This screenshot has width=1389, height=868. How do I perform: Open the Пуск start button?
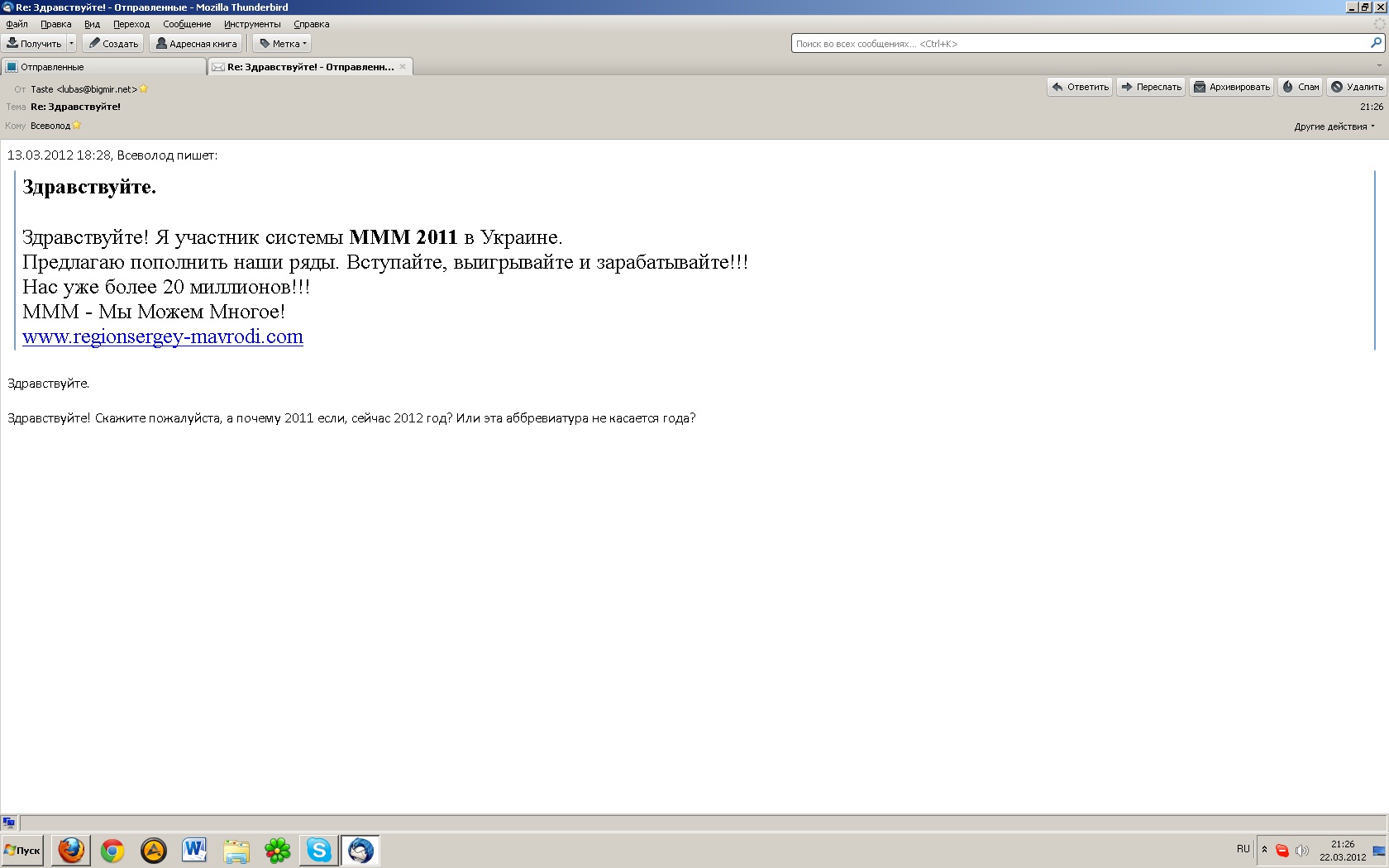tap(22, 850)
